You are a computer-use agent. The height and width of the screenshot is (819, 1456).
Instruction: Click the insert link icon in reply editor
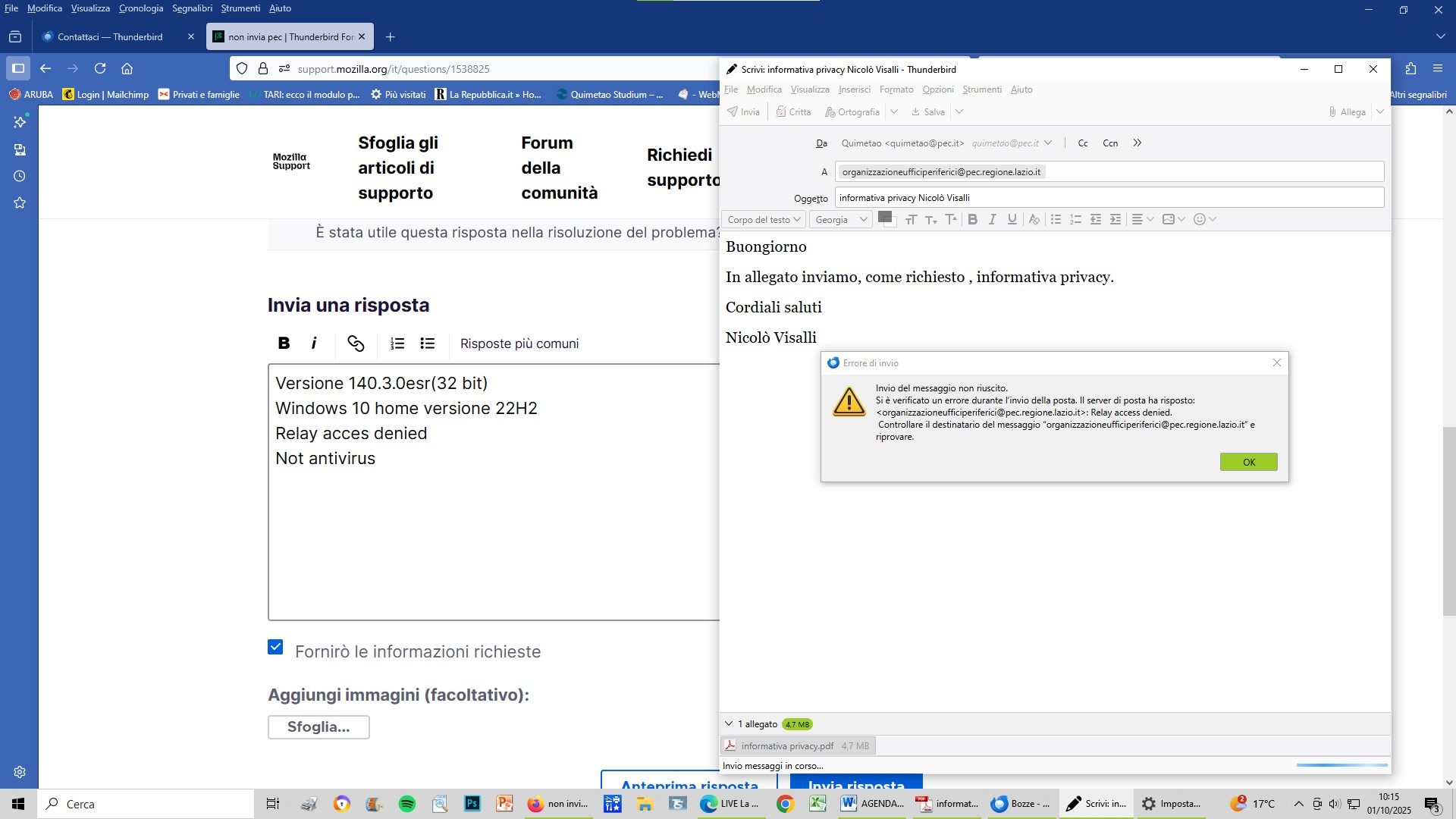point(356,344)
